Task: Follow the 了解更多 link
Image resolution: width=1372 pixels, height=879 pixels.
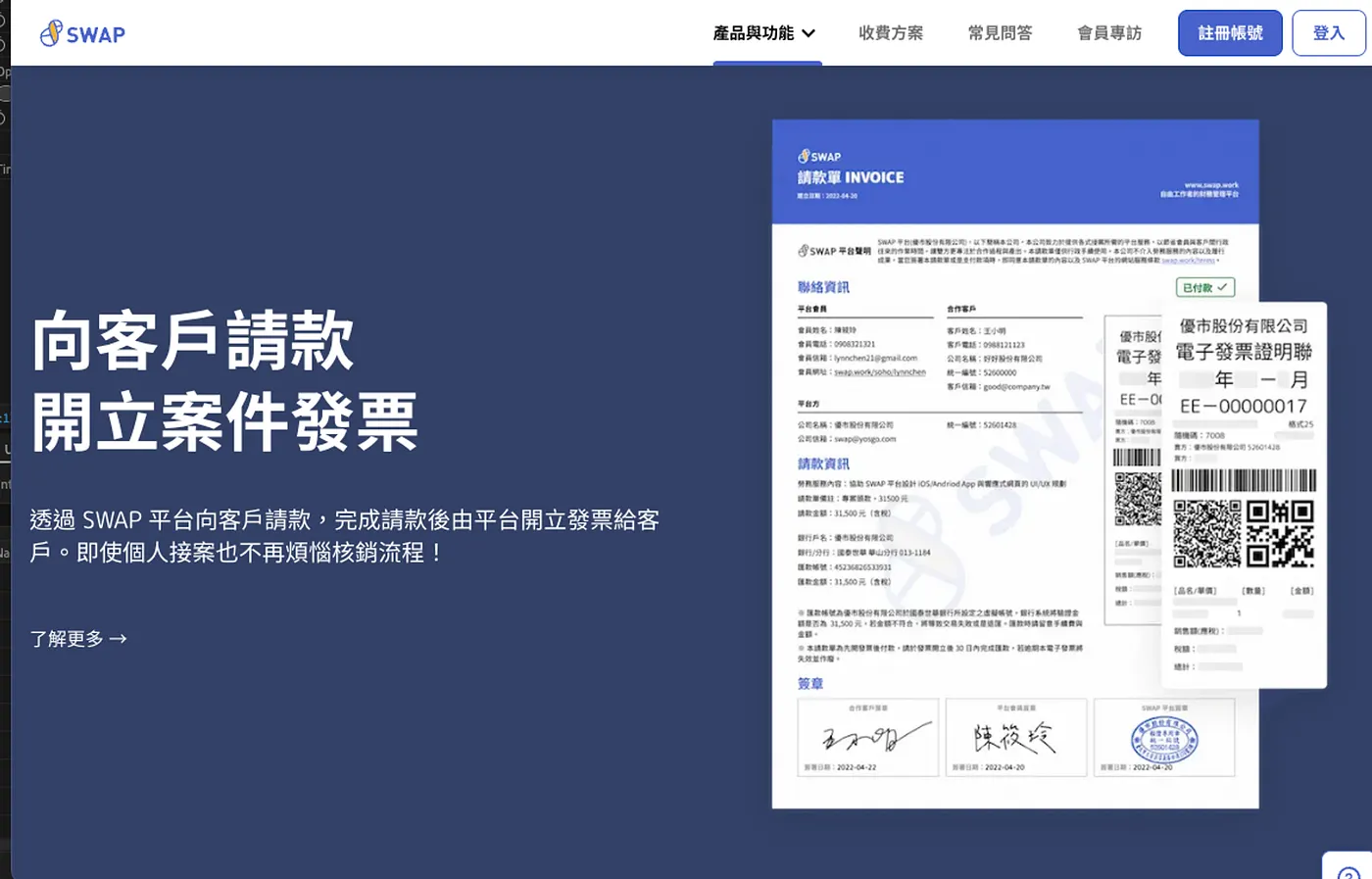Action: click(x=78, y=639)
